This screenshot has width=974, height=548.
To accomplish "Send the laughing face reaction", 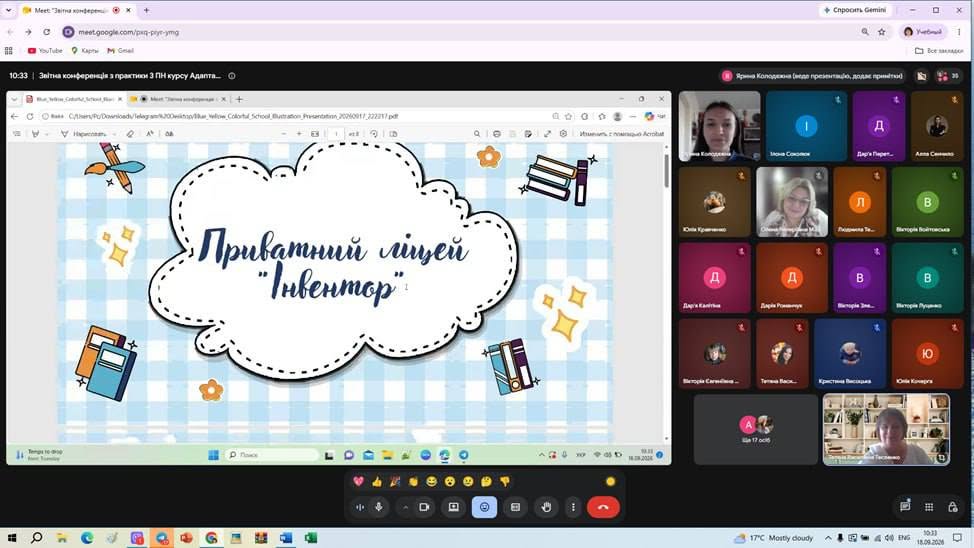I will 432,482.
